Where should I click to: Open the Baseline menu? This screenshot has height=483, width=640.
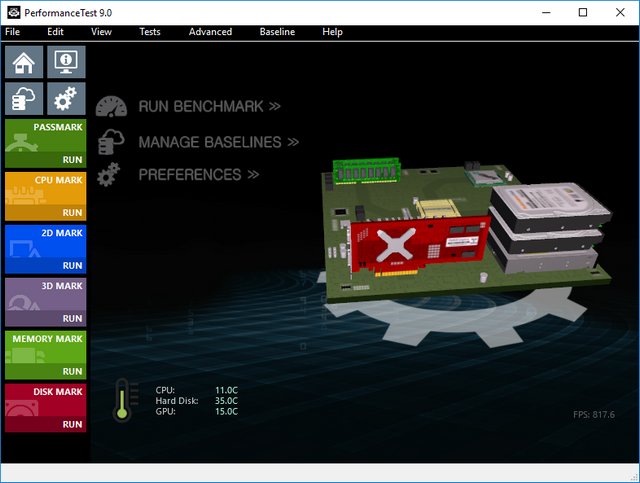(x=277, y=32)
